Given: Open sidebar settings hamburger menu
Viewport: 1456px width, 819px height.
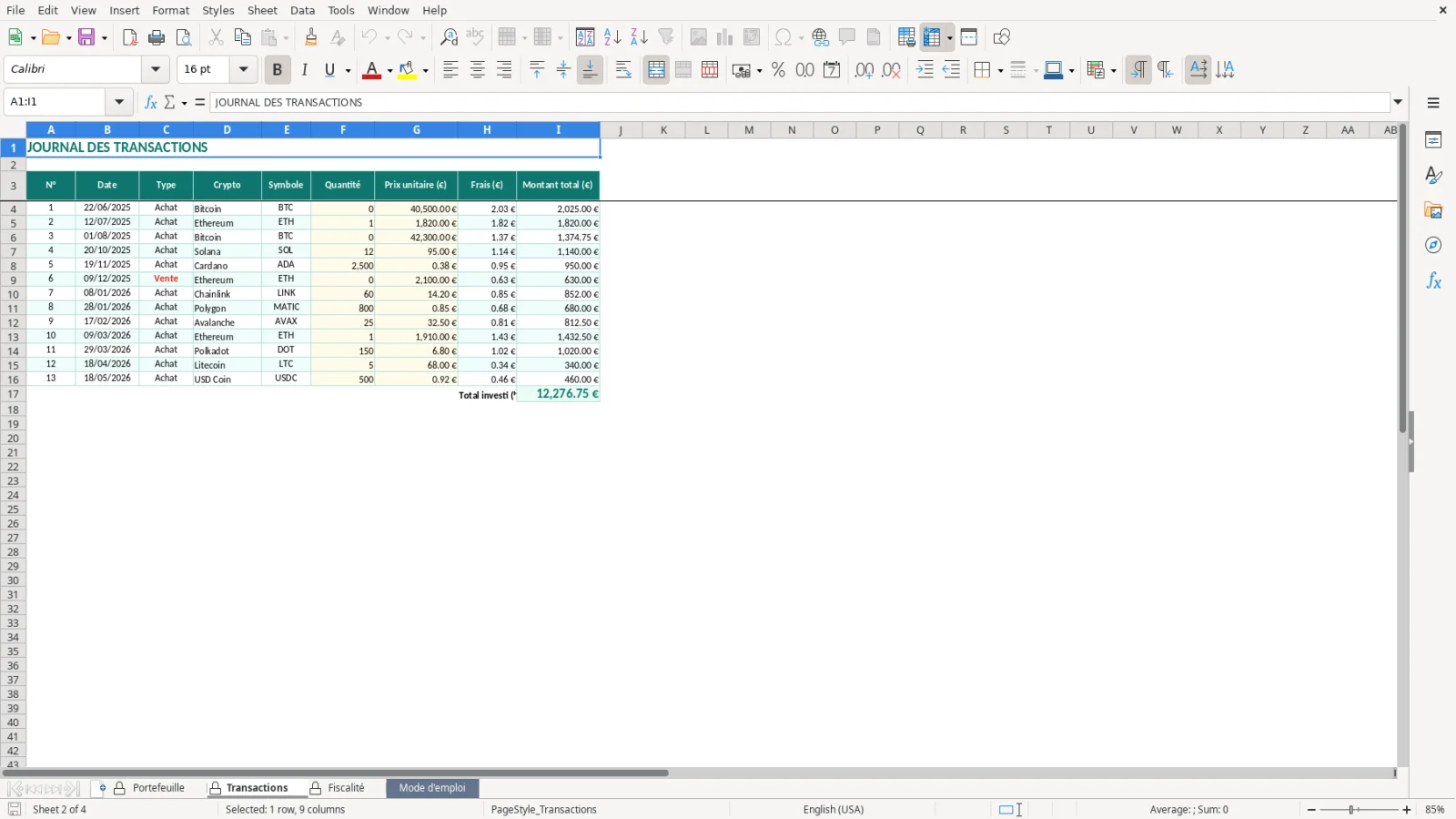Looking at the screenshot, I should click(x=1434, y=103).
